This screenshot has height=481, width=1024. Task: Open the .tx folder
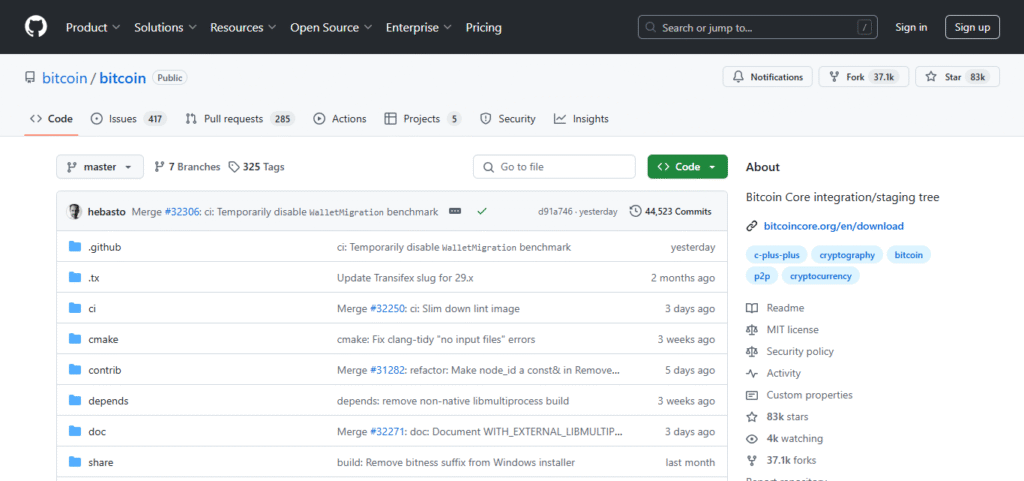coord(93,277)
